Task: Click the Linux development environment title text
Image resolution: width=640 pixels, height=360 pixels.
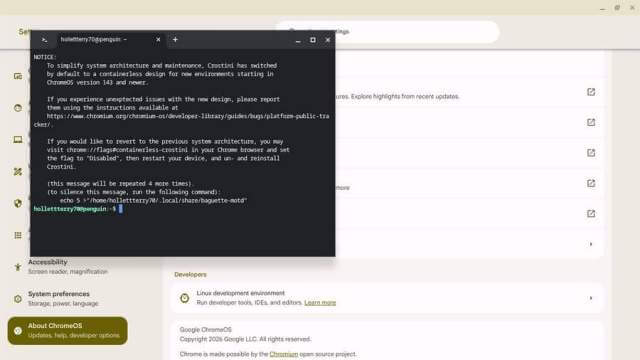Action: click(240, 293)
